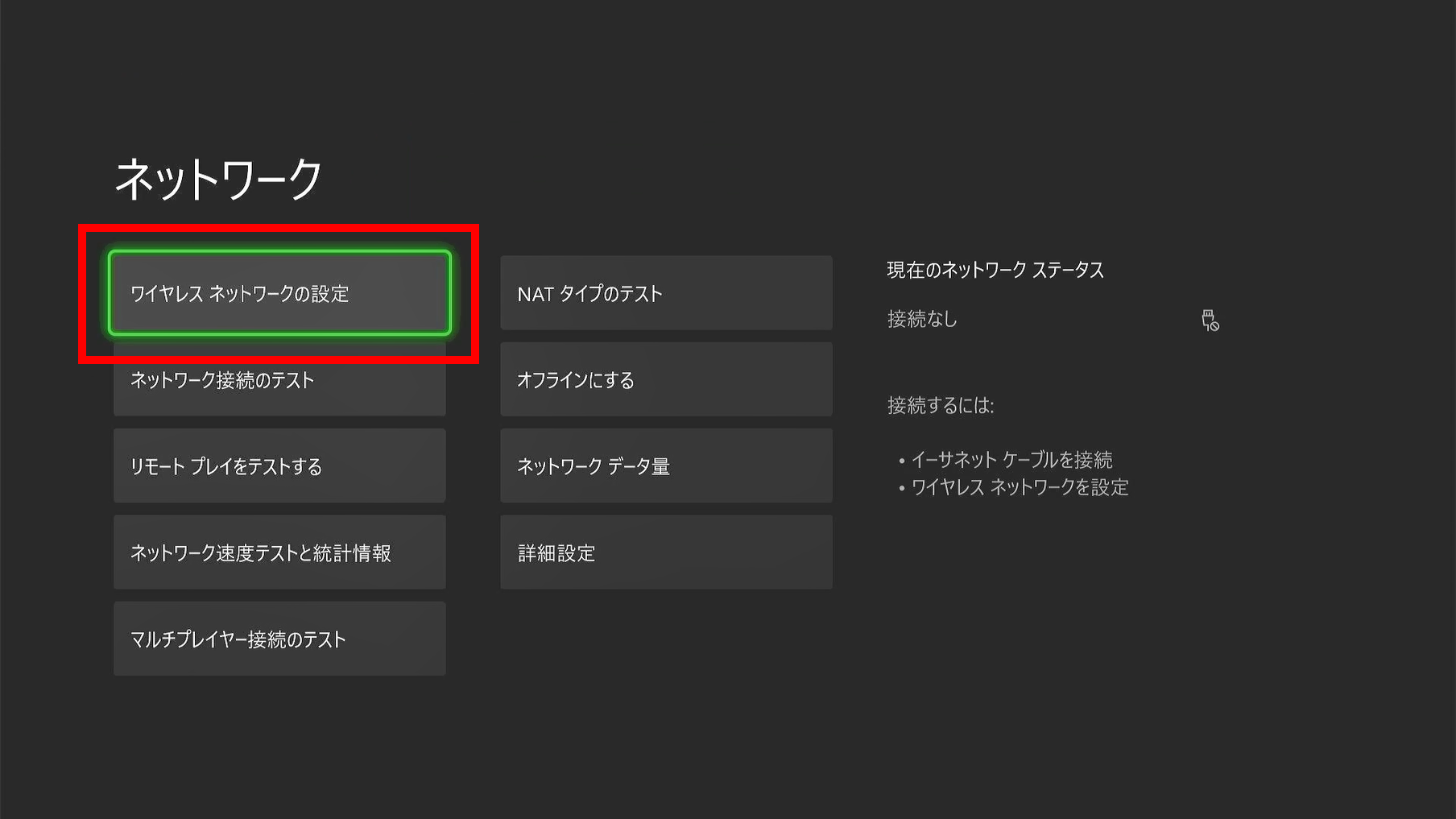
Task: Click ワイヤレス ネットワークを設定 bullet item
Action: (x=1019, y=487)
